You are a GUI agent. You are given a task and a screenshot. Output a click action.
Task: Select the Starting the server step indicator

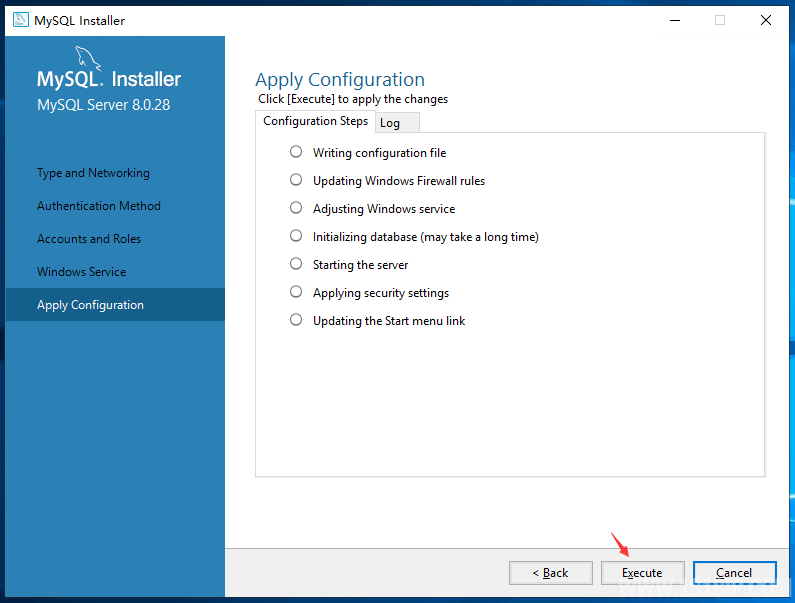click(296, 263)
